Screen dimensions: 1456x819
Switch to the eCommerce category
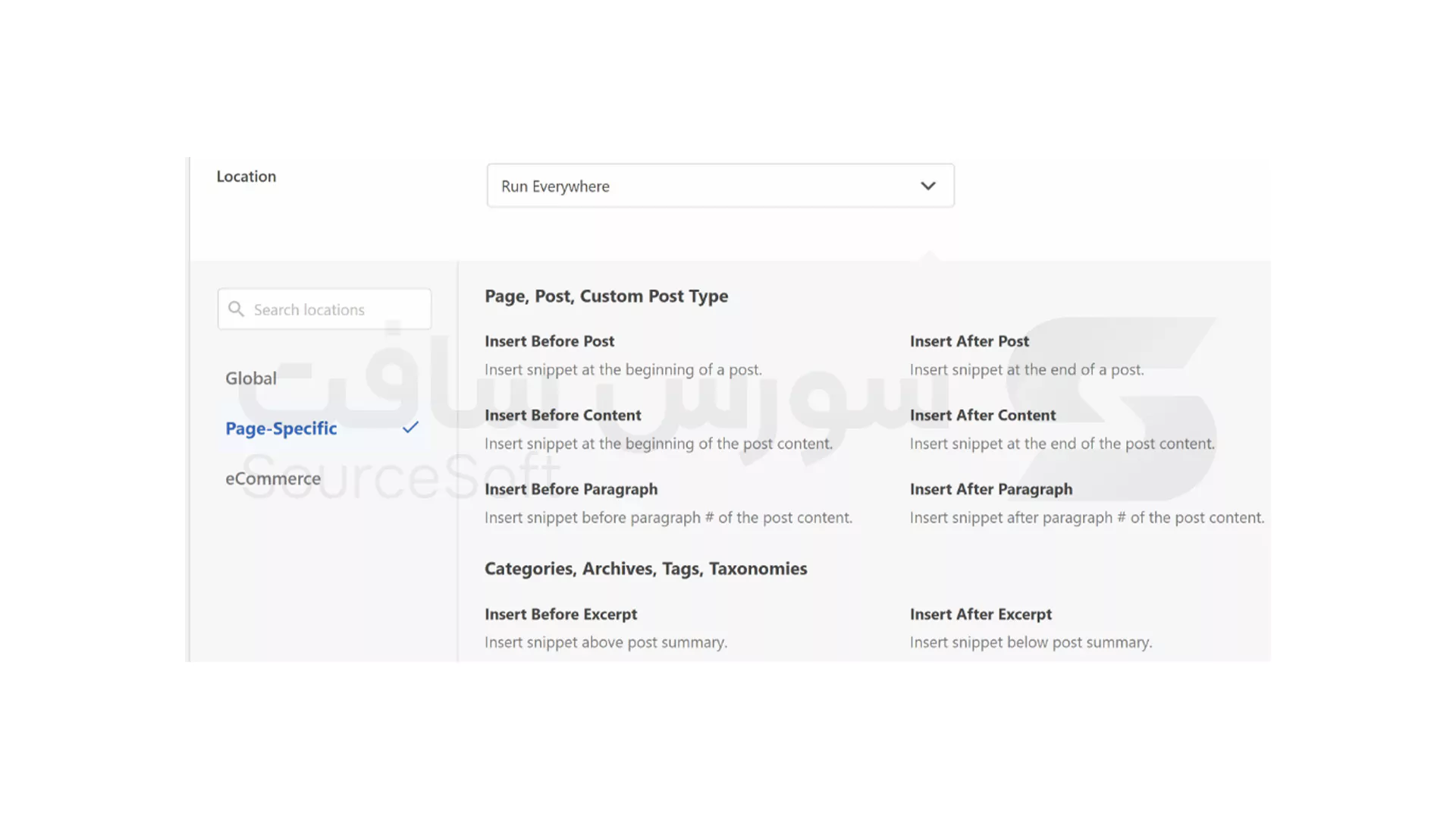273,479
